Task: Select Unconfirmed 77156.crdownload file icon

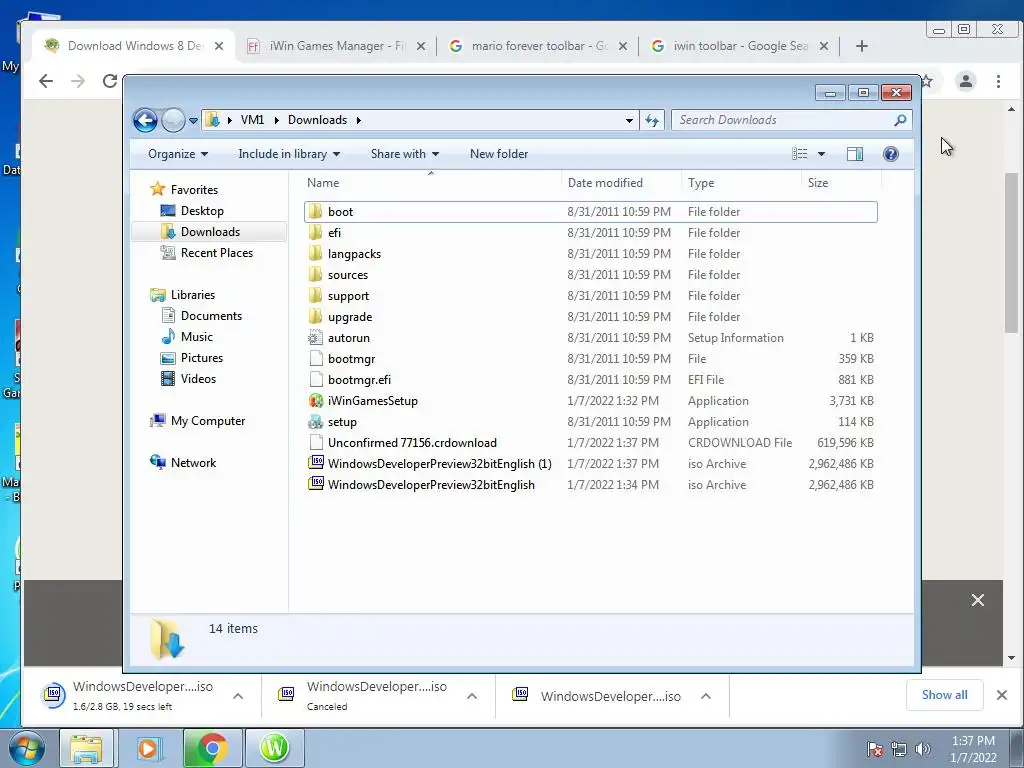Action: tap(316, 443)
